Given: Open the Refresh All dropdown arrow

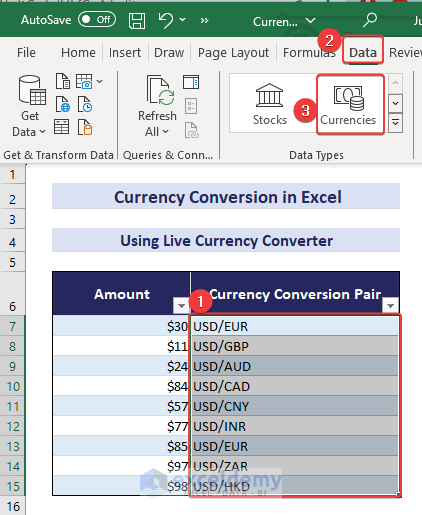Looking at the screenshot, I should click(x=166, y=132).
